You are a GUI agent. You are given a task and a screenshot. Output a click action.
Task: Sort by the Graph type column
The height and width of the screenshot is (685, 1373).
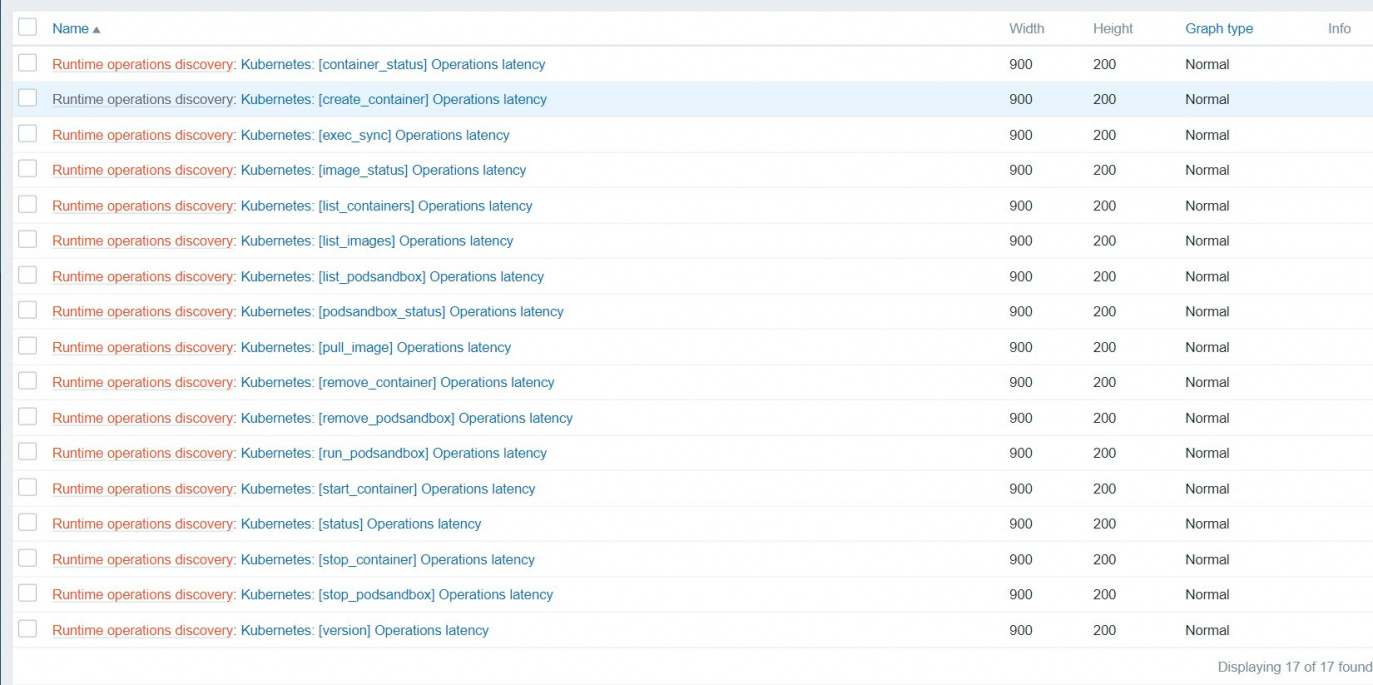point(1218,29)
